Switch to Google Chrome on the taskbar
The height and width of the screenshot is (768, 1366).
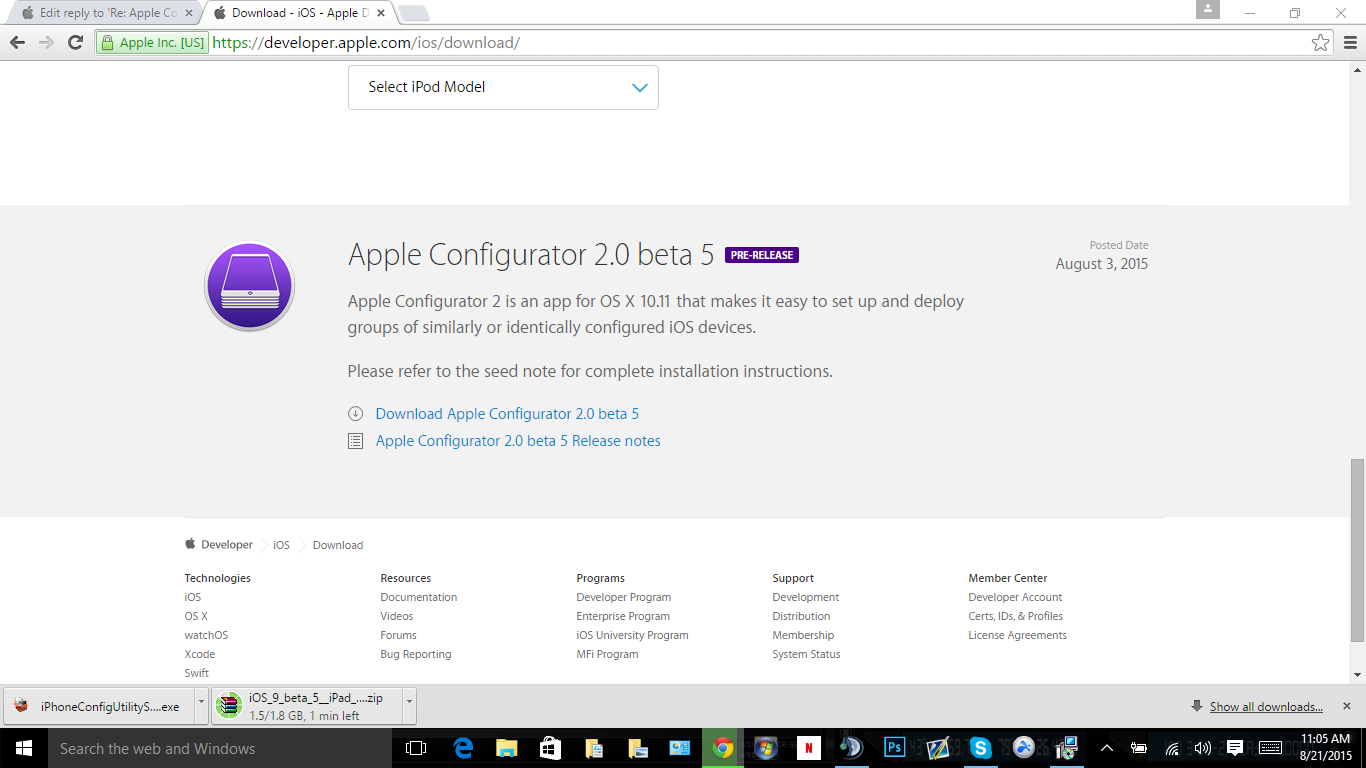(x=723, y=748)
